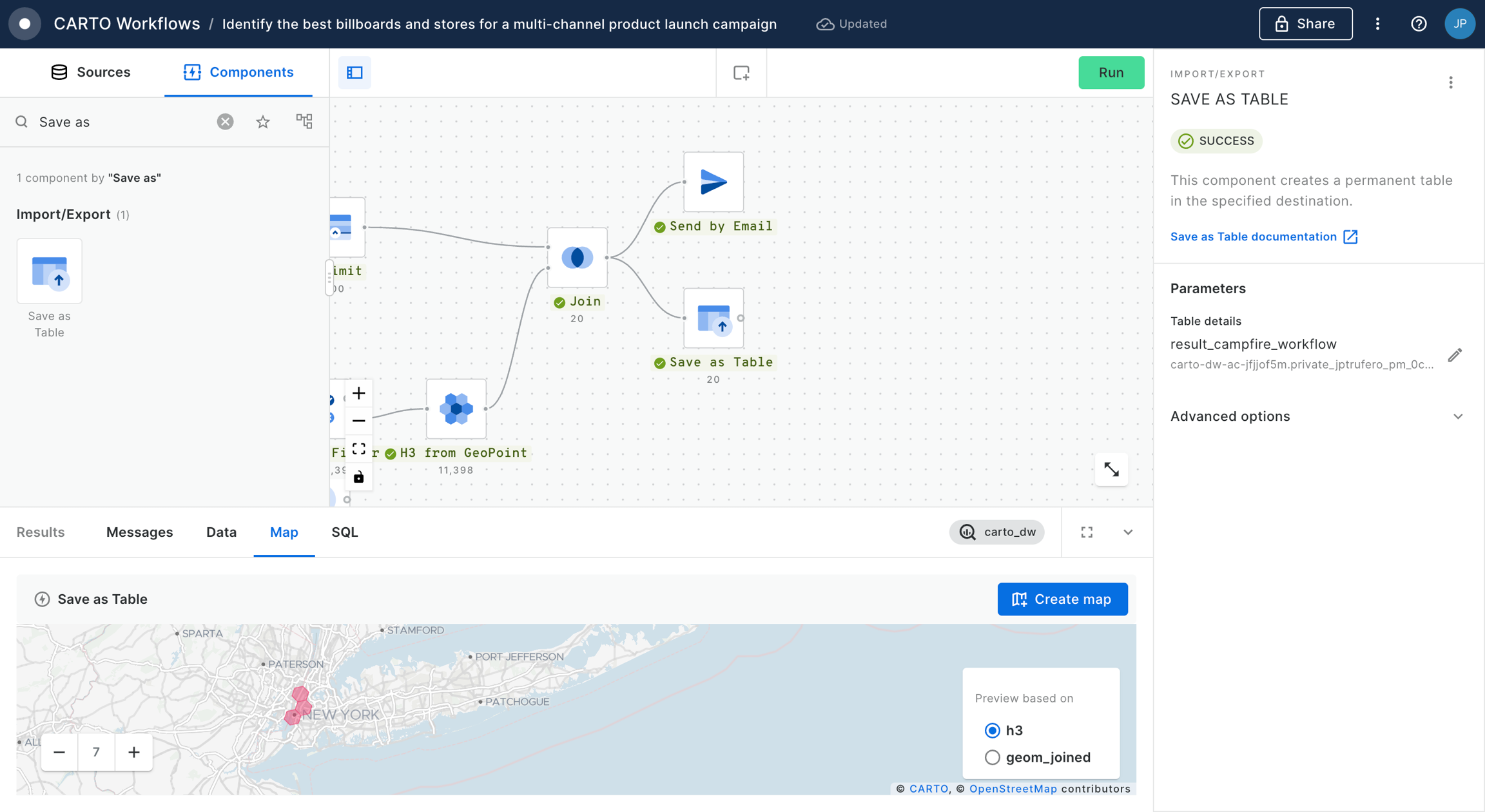Open the SQL results tab
The image size is (1485, 812).
344,532
